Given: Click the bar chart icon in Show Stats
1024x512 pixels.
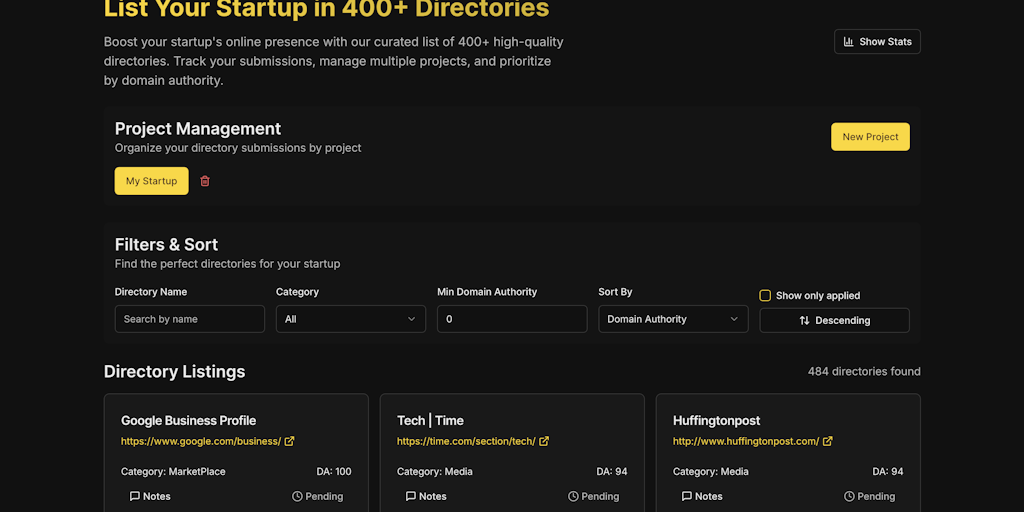Looking at the screenshot, I should pos(848,42).
